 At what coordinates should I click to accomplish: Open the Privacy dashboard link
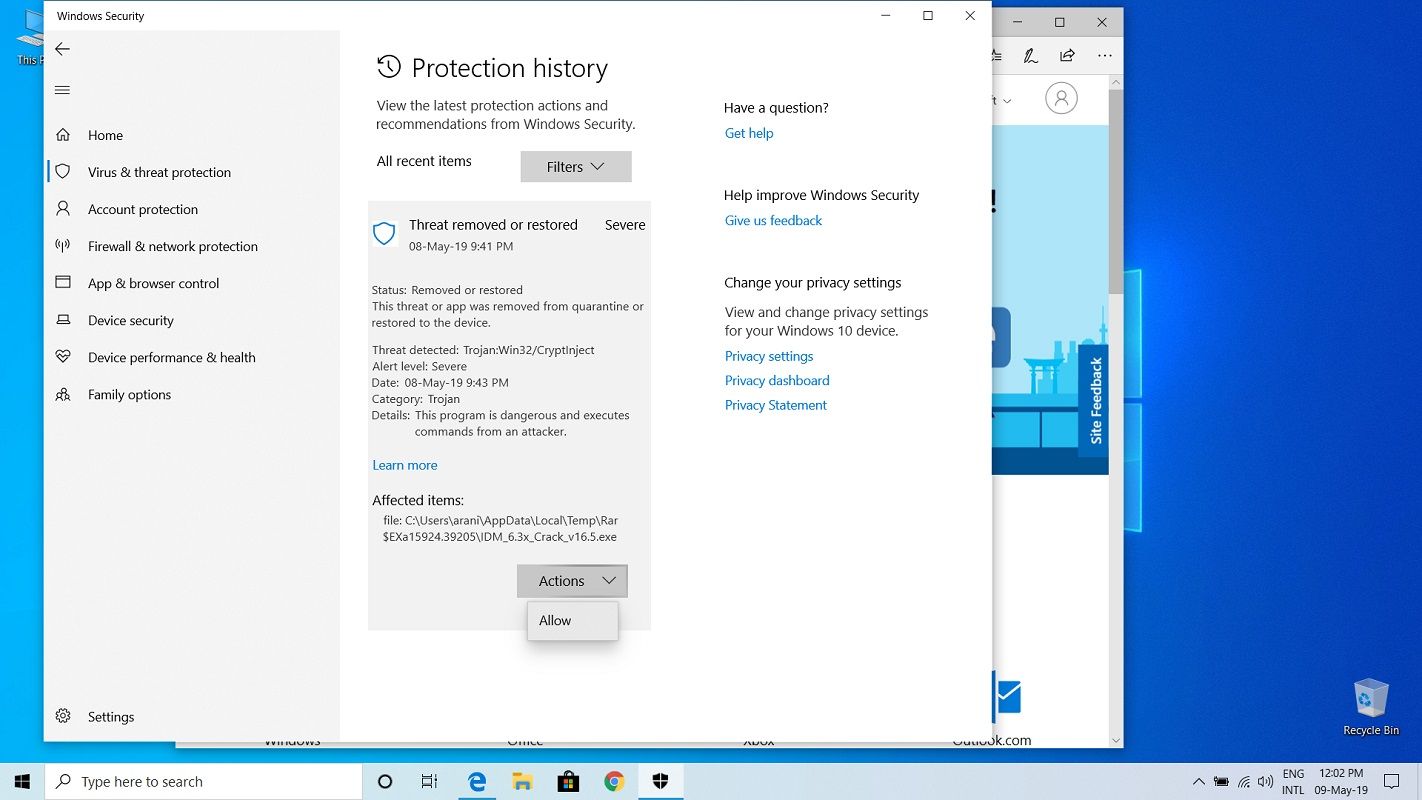[777, 380]
